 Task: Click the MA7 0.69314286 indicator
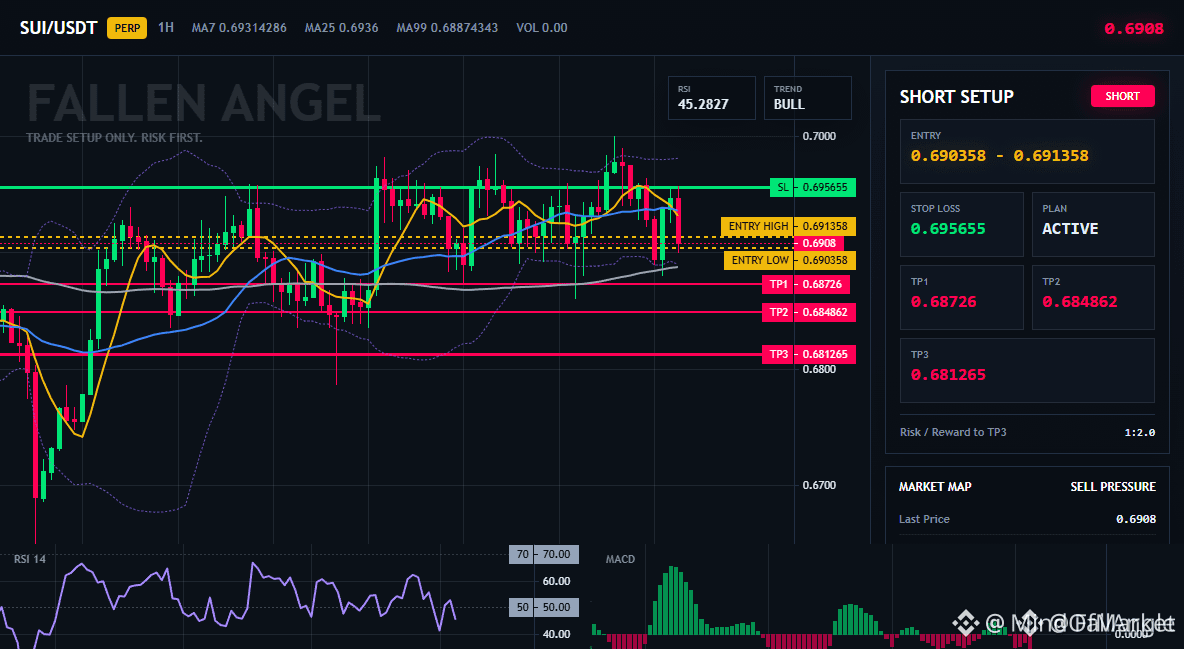click(x=239, y=28)
